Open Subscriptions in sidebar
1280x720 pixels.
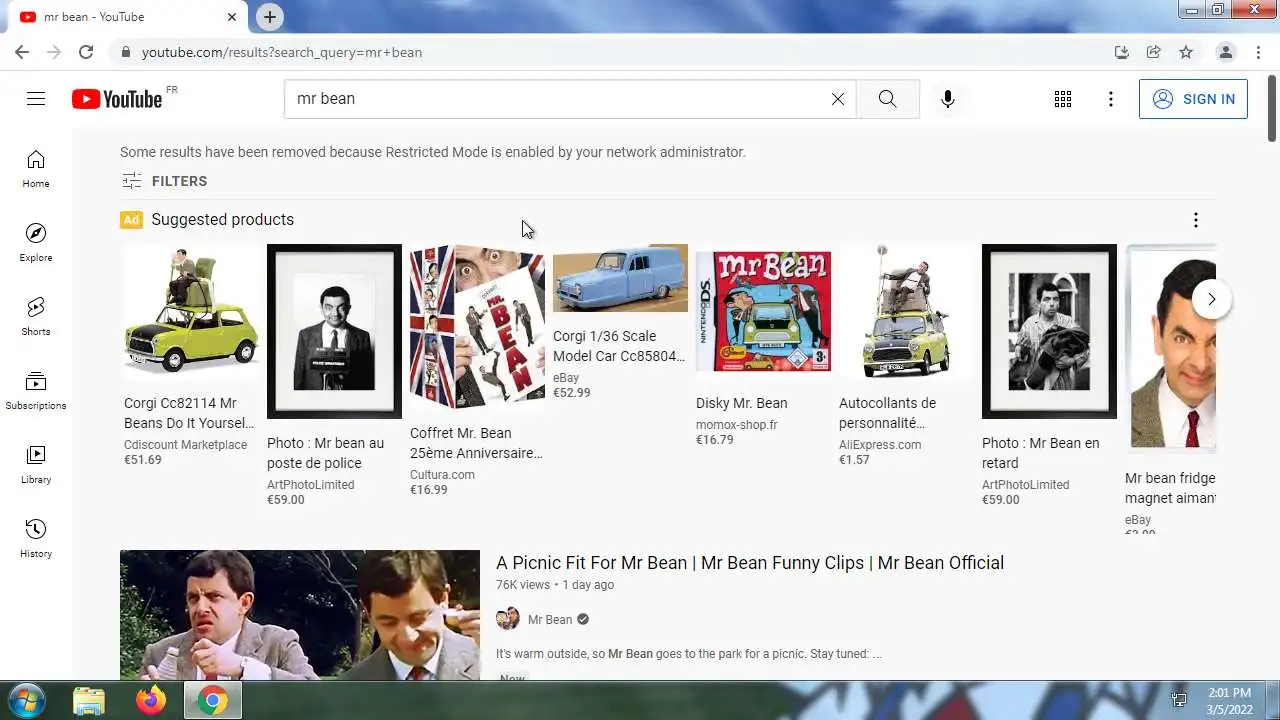click(x=36, y=391)
